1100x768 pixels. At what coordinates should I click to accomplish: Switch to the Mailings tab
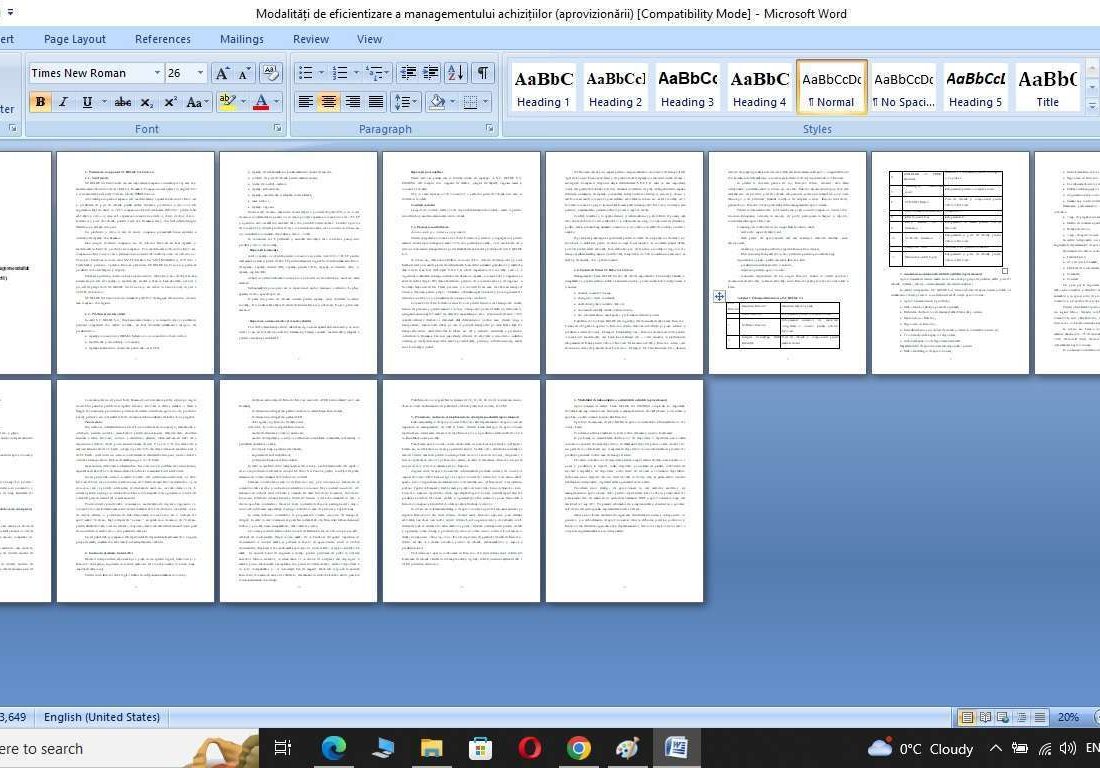click(x=241, y=39)
